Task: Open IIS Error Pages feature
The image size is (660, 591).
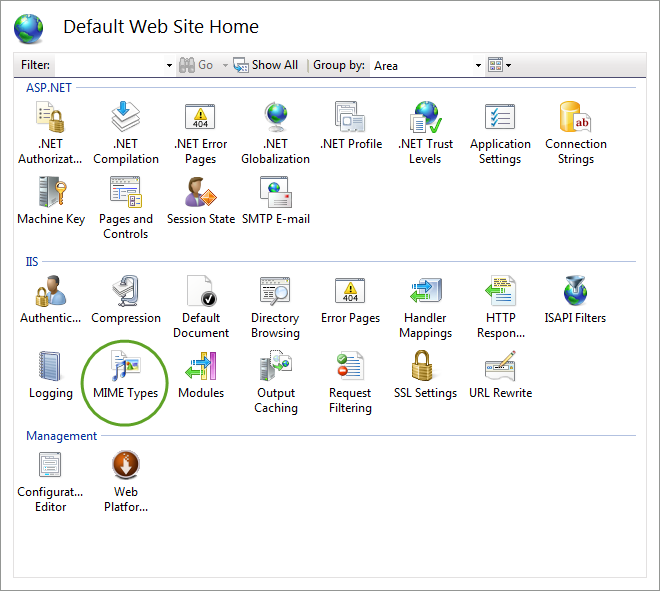Action: click(350, 300)
